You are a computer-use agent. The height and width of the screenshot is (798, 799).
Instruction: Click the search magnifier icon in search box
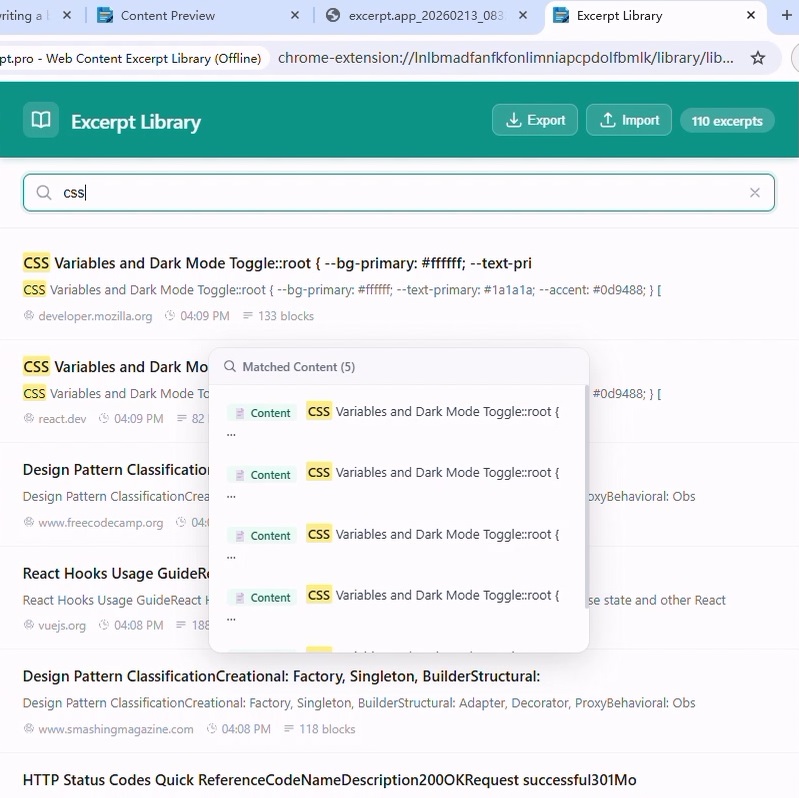(x=44, y=193)
